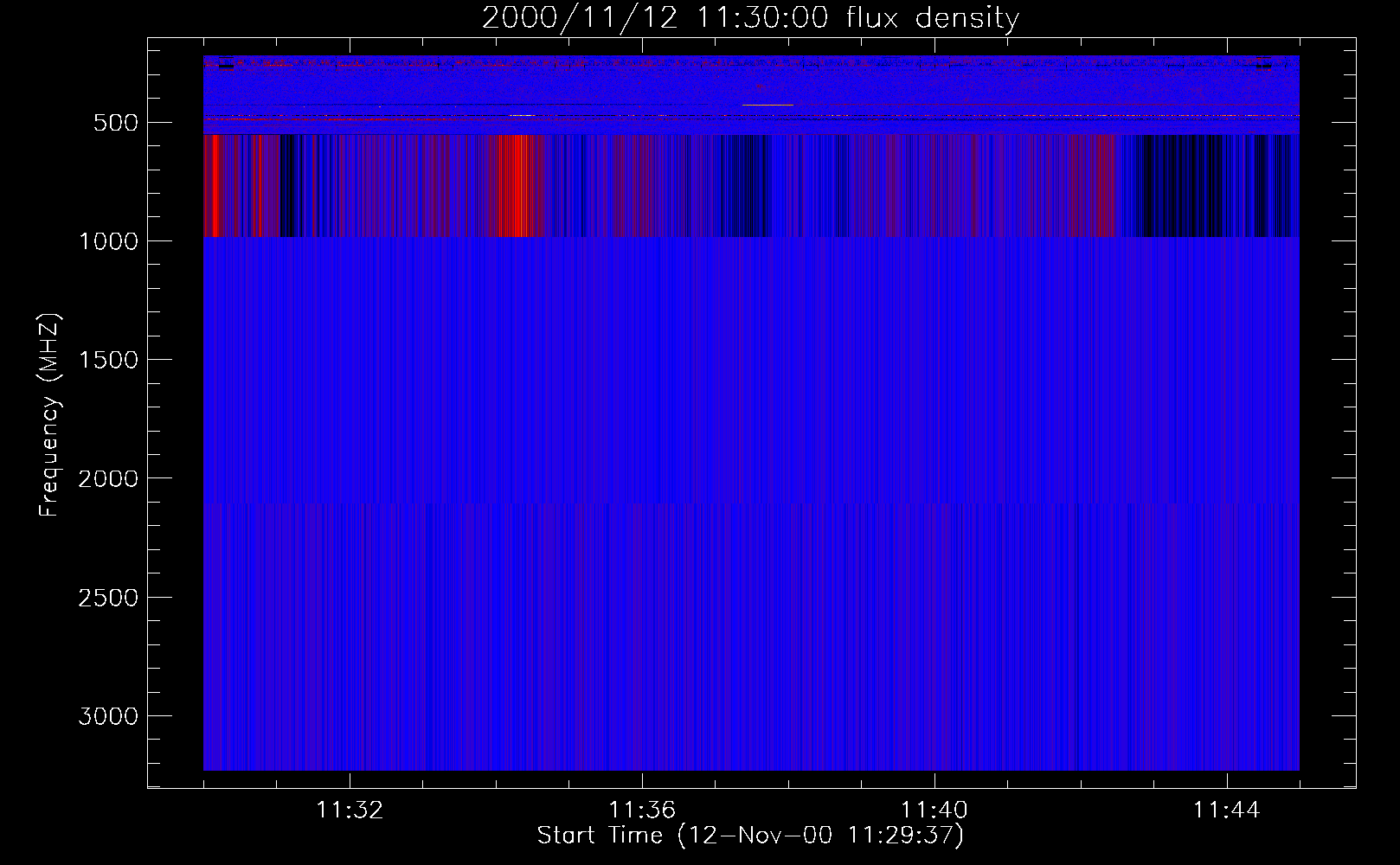This screenshot has width=1400, height=865.
Task: Click the 'Start Time (12-Nov-00 11:29:37)' label
Action: 750,836
